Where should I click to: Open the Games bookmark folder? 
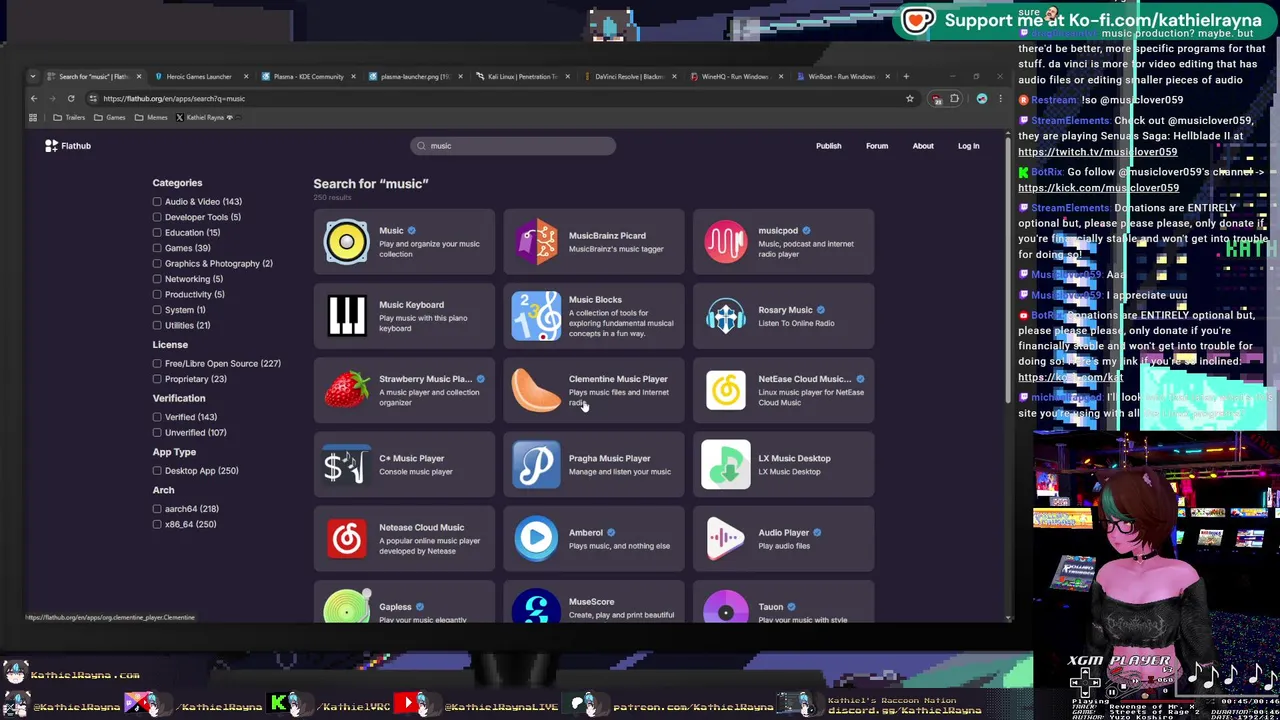109,117
